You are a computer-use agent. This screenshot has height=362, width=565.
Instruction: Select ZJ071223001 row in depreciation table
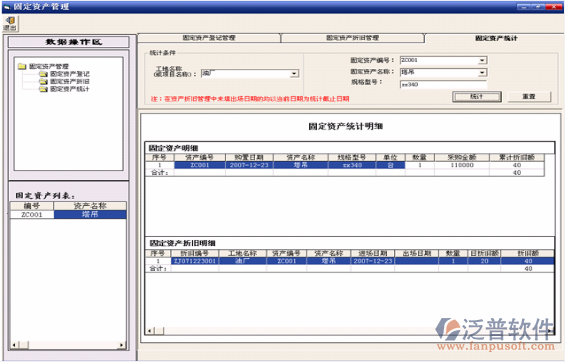(x=350, y=261)
